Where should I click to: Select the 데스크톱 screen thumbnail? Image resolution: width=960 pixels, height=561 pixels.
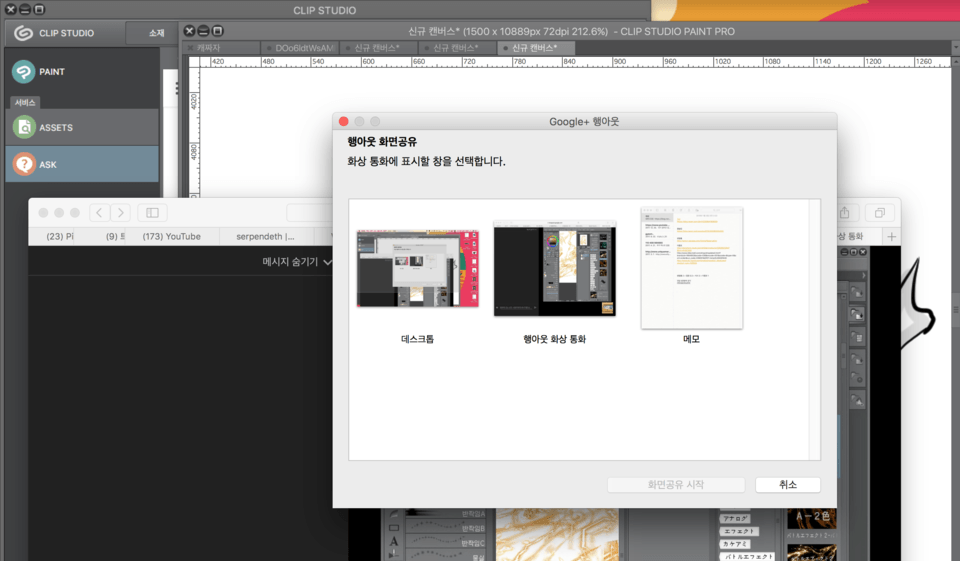pos(417,267)
